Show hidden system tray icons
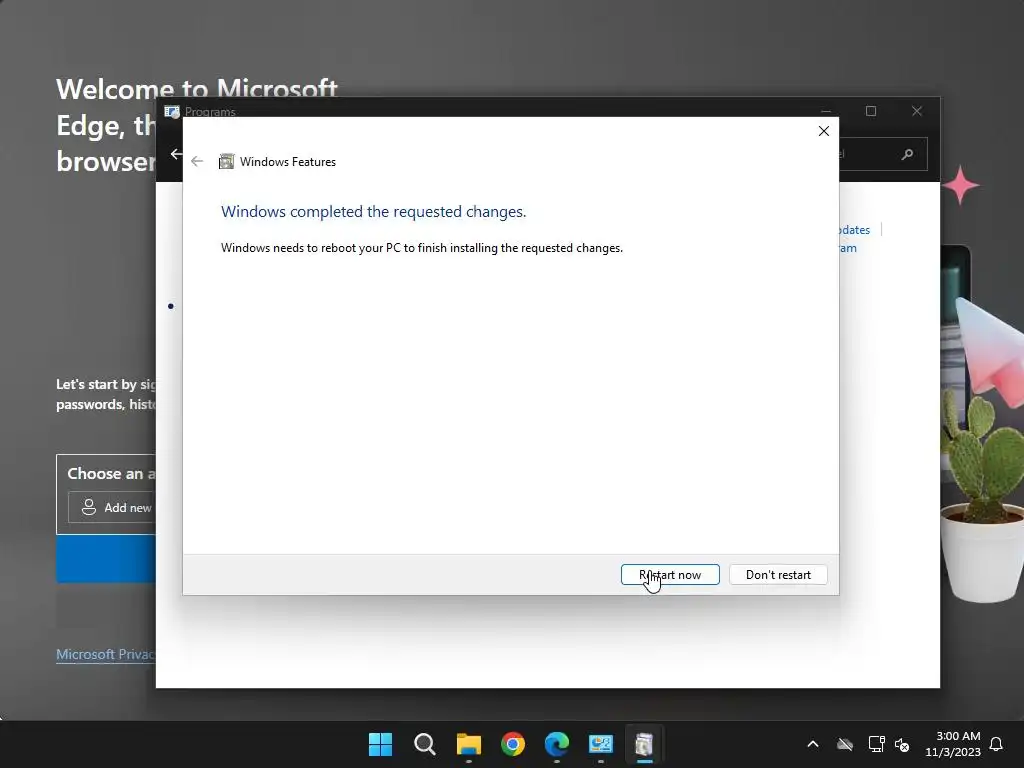Image resolution: width=1024 pixels, height=768 pixels. pyautogui.click(x=813, y=744)
